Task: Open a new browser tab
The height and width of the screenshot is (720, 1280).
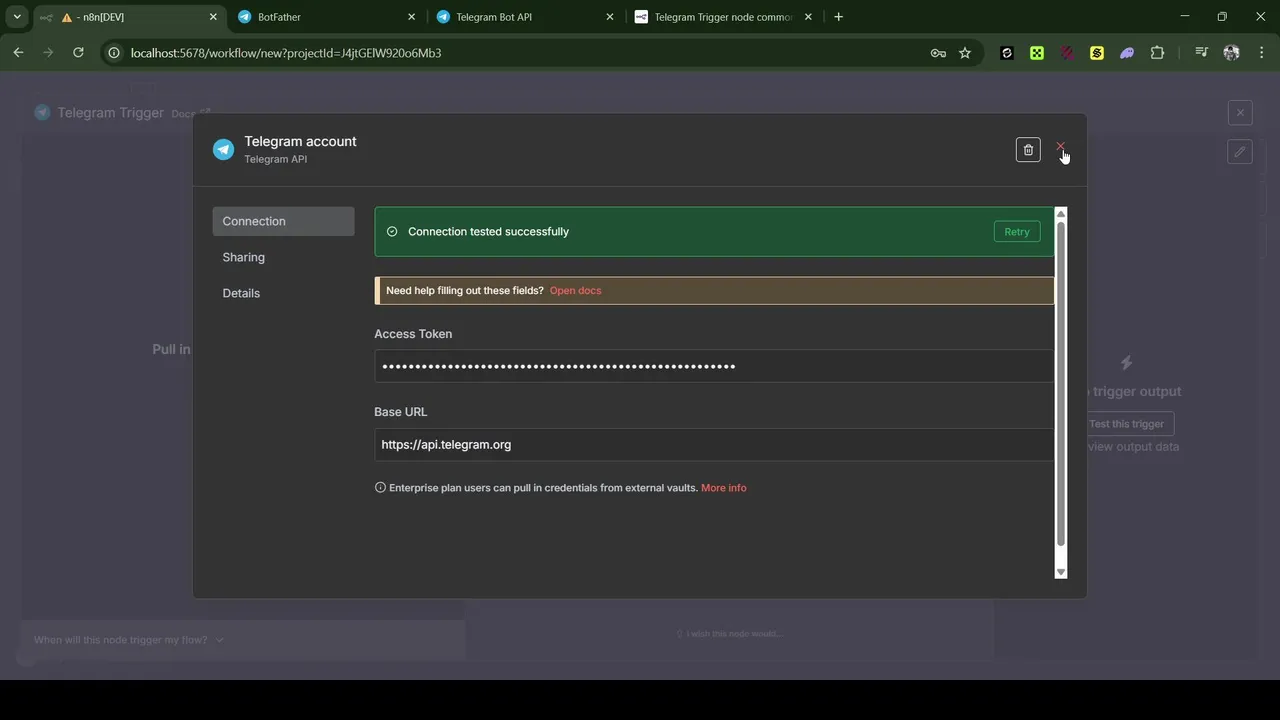Action: [838, 17]
